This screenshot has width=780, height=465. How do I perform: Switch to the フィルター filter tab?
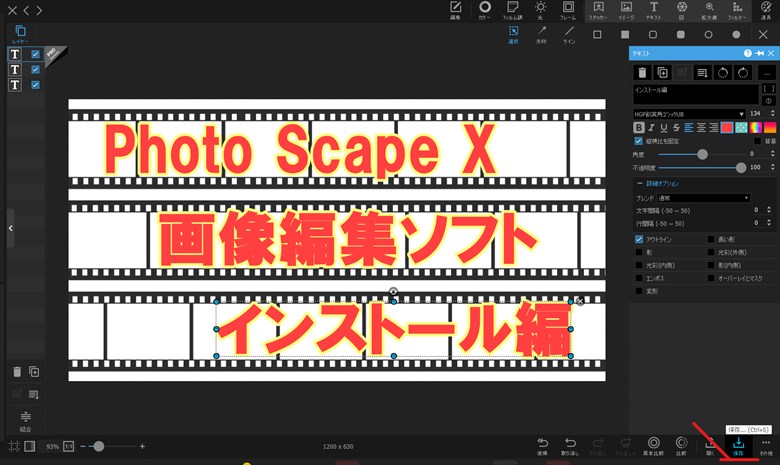[737, 10]
